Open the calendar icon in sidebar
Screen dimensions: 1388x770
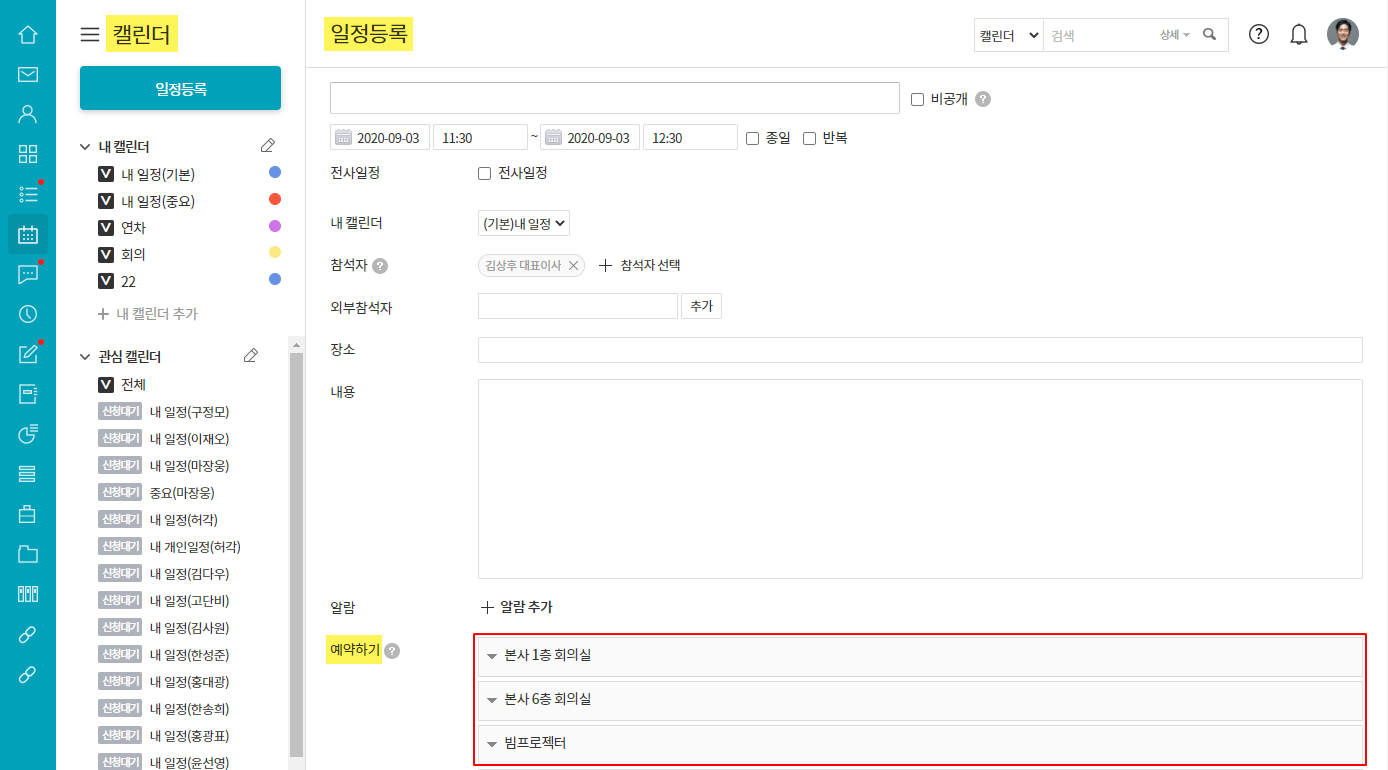pyautogui.click(x=28, y=235)
